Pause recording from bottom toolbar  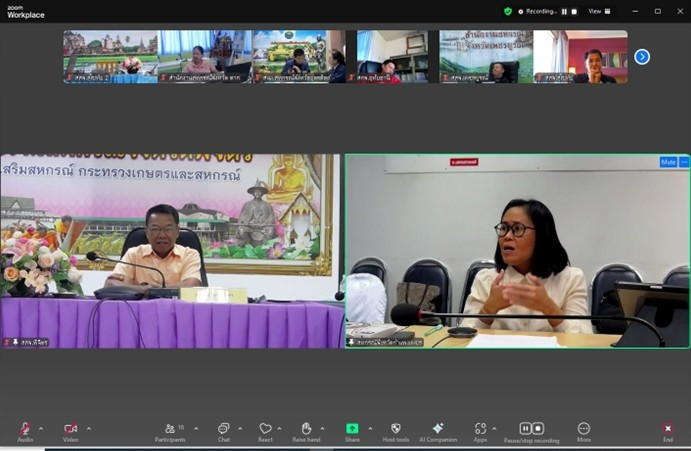pos(525,429)
